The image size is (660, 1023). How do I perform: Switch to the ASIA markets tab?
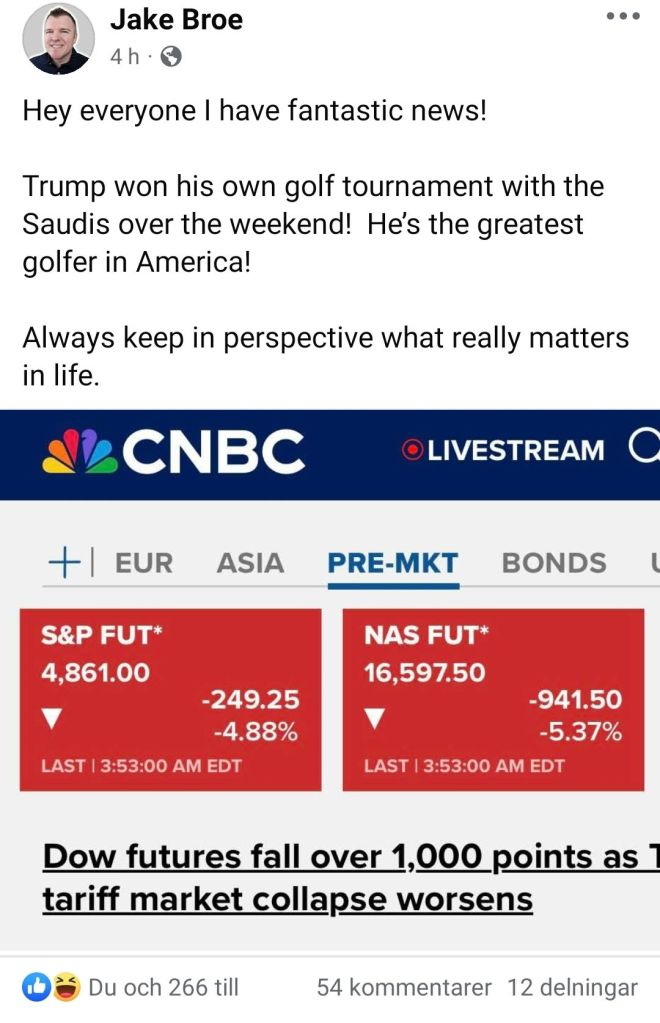tap(250, 563)
